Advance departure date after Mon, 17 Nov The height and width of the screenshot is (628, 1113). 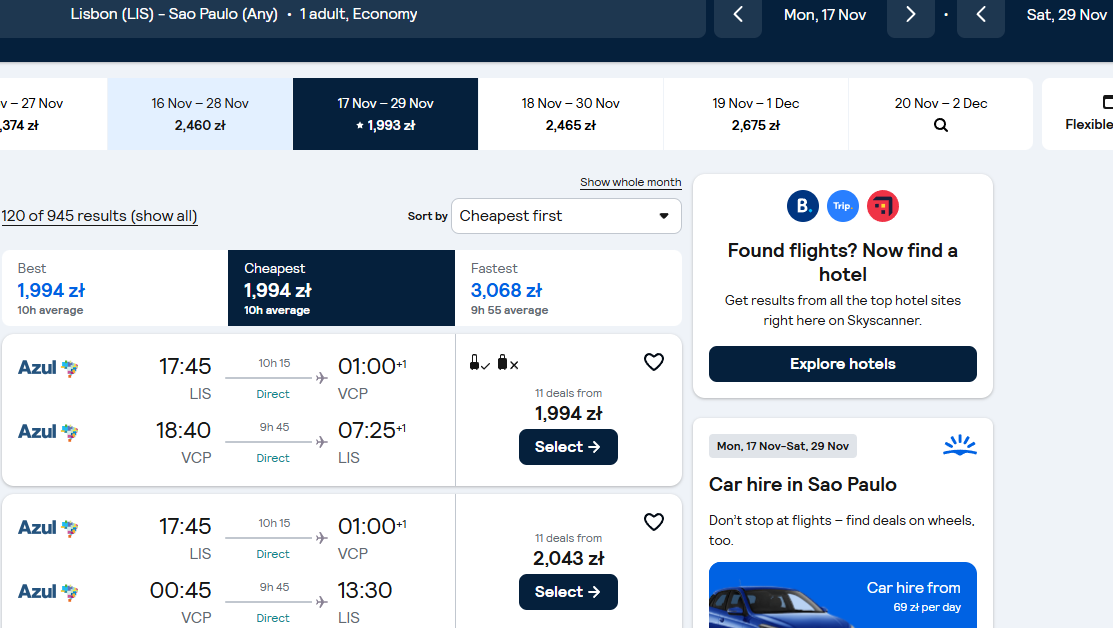click(911, 14)
